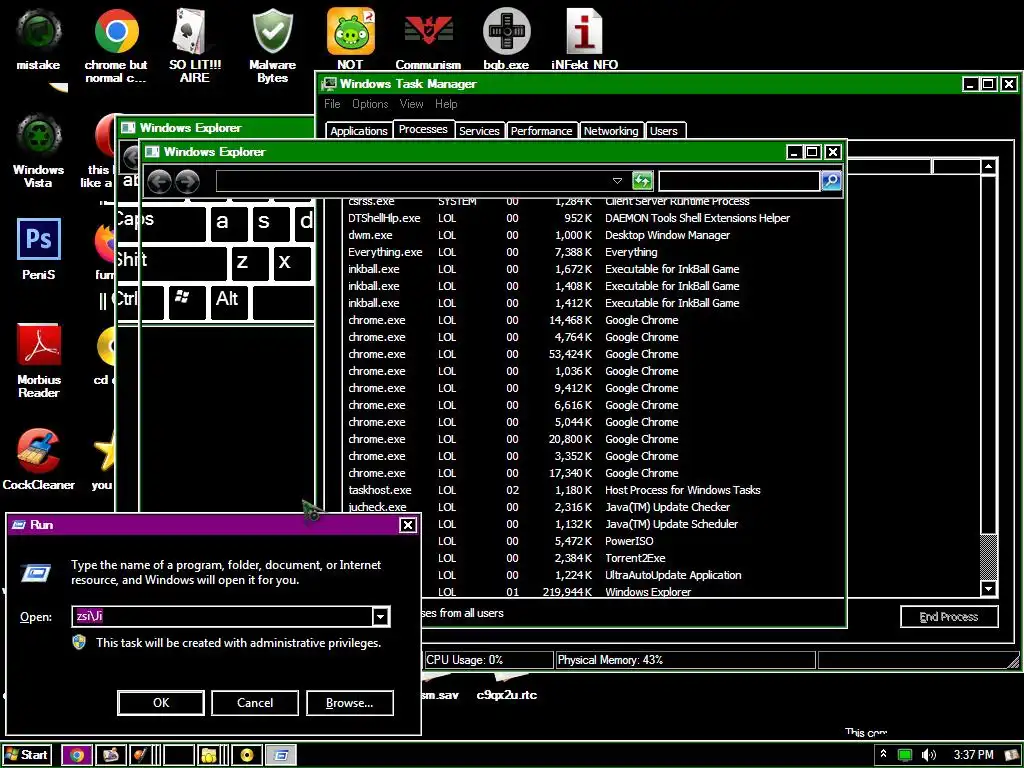Open the File menu in Task Manager
The width and height of the screenshot is (1024, 768).
(x=332, y=104)
